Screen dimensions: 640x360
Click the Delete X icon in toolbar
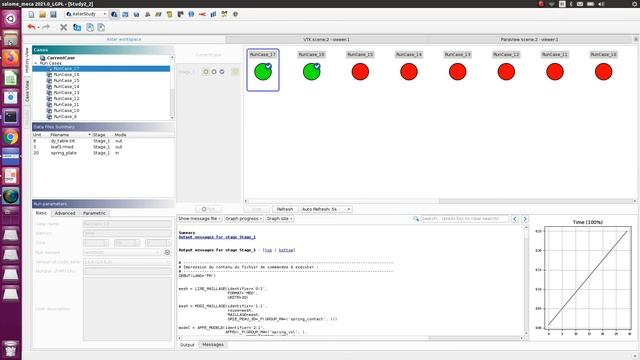[63, 27]
